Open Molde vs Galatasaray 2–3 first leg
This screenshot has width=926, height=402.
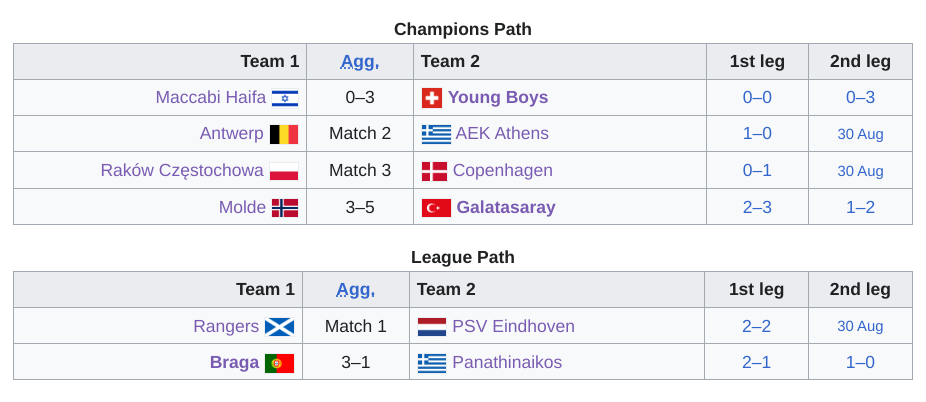click(757, 207)
